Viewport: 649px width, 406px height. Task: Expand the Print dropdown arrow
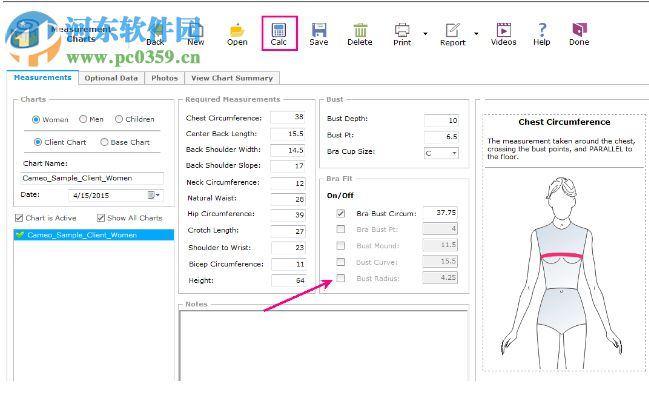(x=425, y=34)
